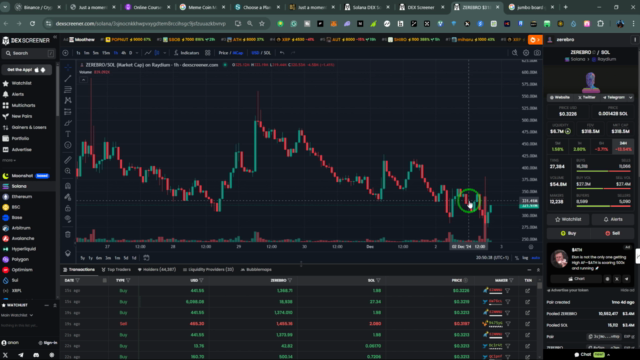Expand timeframe interval dropdown arrow
640x360 pixels.
tap(137, 53)
